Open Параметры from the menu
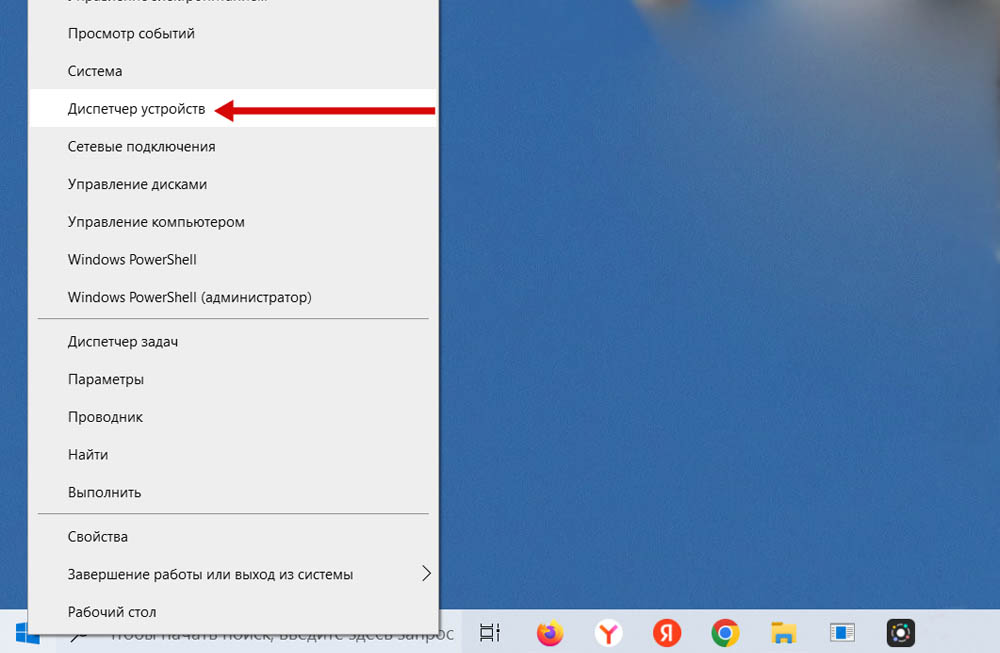The width and height of the screenshot is (1000, 653). (233, 379)
